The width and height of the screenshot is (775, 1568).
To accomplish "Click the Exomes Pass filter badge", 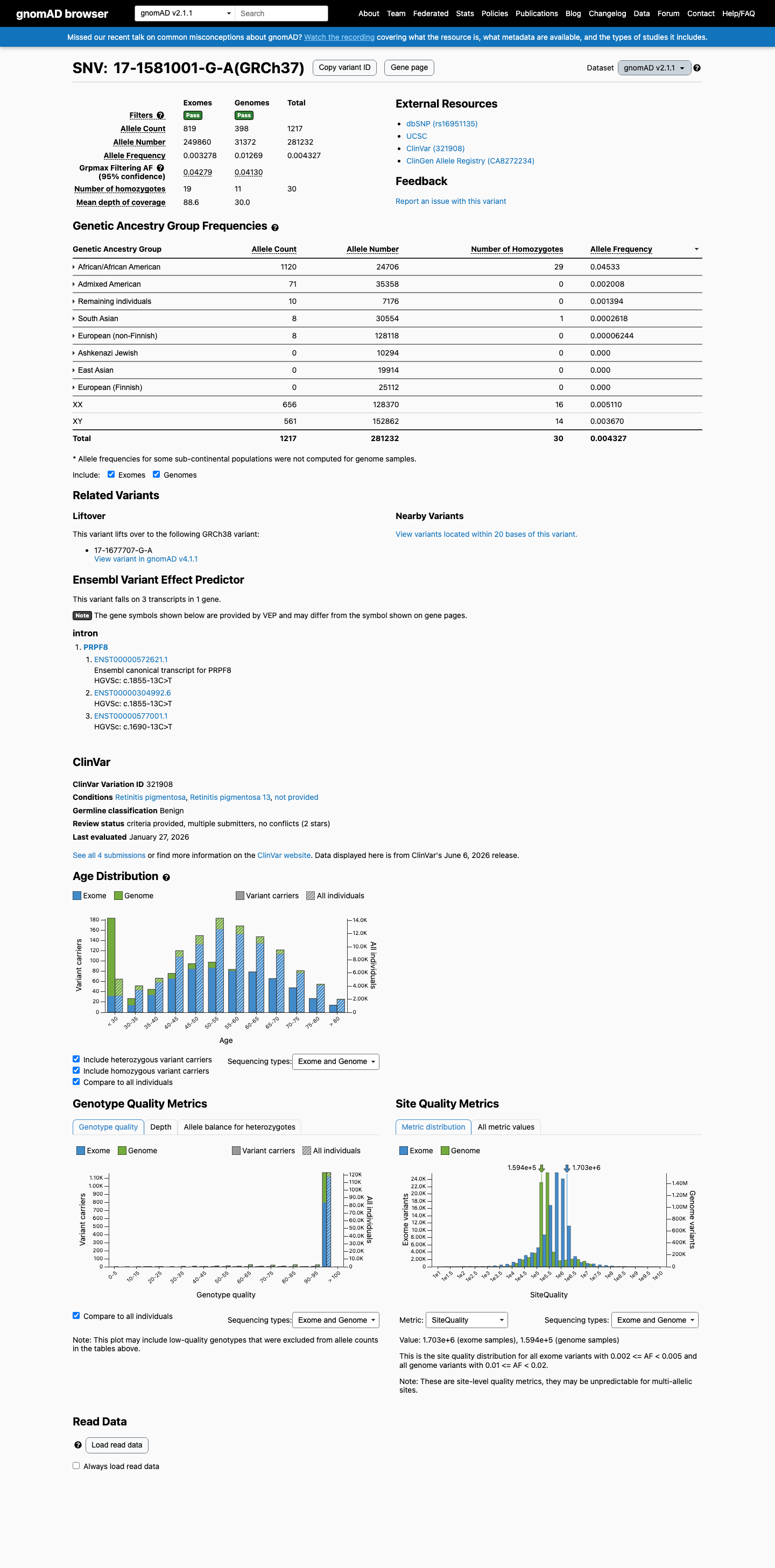I will (193, 116).
